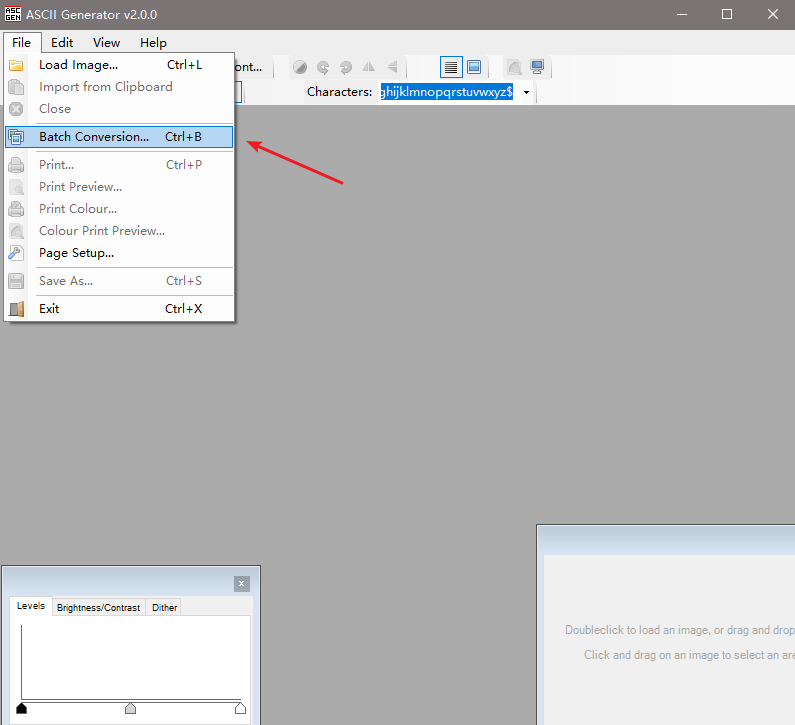Expand the Characters dropdown arrow

[x=526, y=92]
